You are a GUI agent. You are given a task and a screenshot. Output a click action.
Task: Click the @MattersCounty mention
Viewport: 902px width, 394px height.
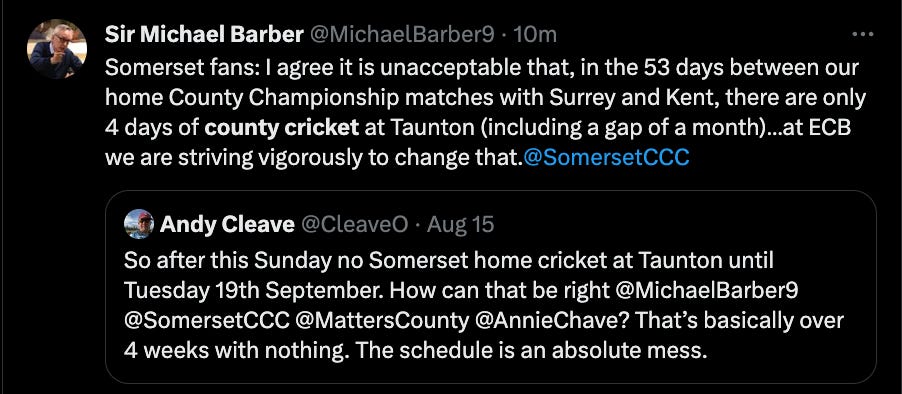point(382,320)
